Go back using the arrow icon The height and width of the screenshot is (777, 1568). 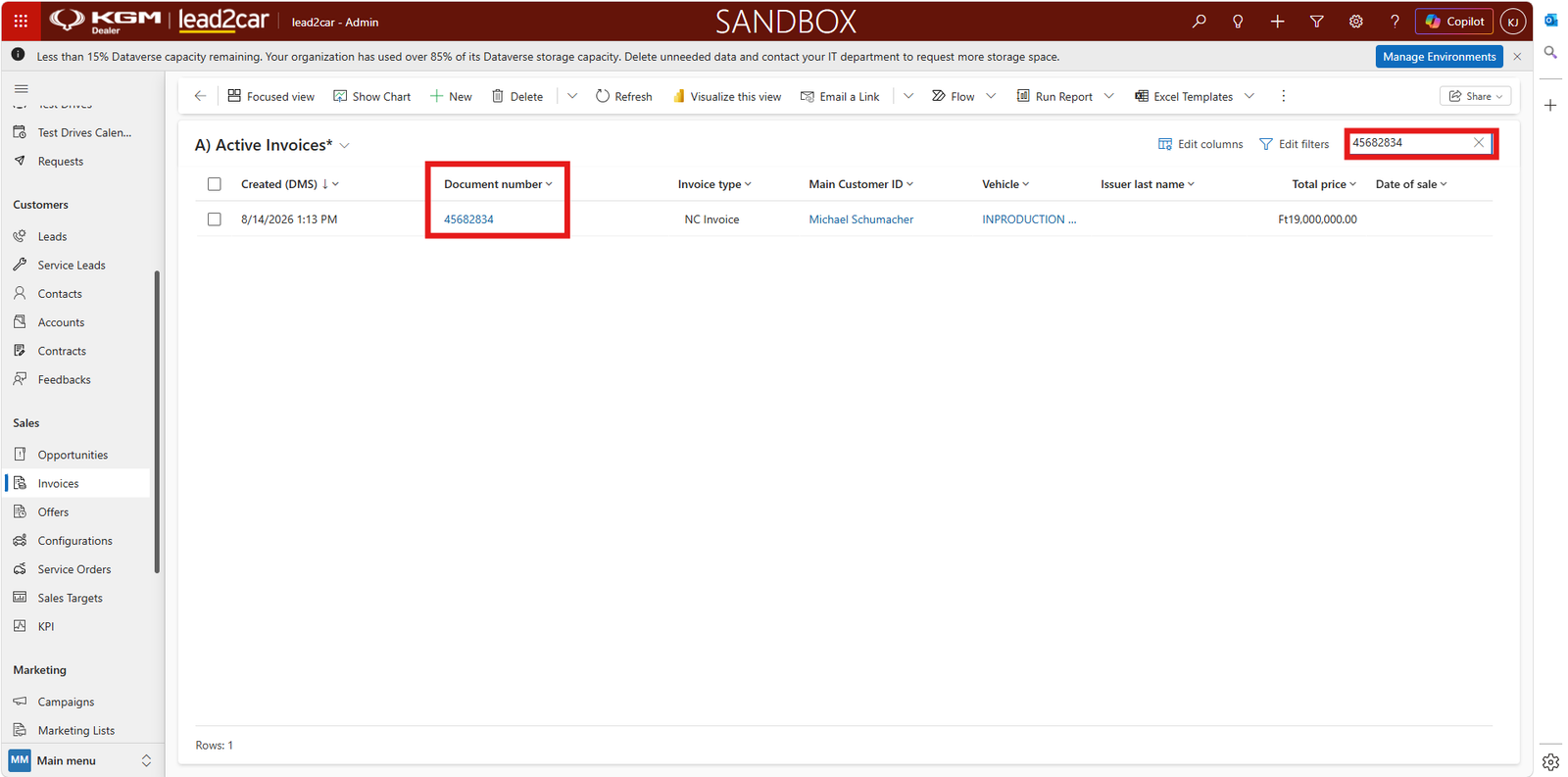point(200,96)
